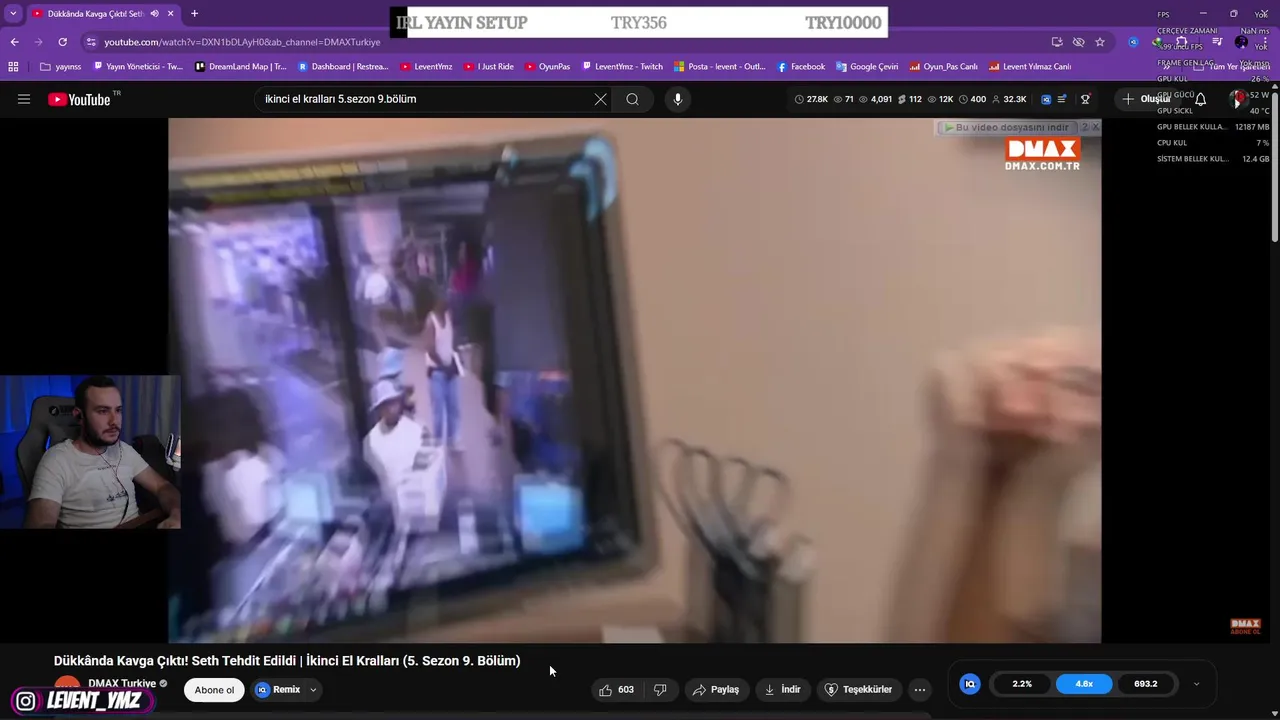
Task: Open the I Just Ride bookmark
Action: pyautogui.click(x=489, y=67)
